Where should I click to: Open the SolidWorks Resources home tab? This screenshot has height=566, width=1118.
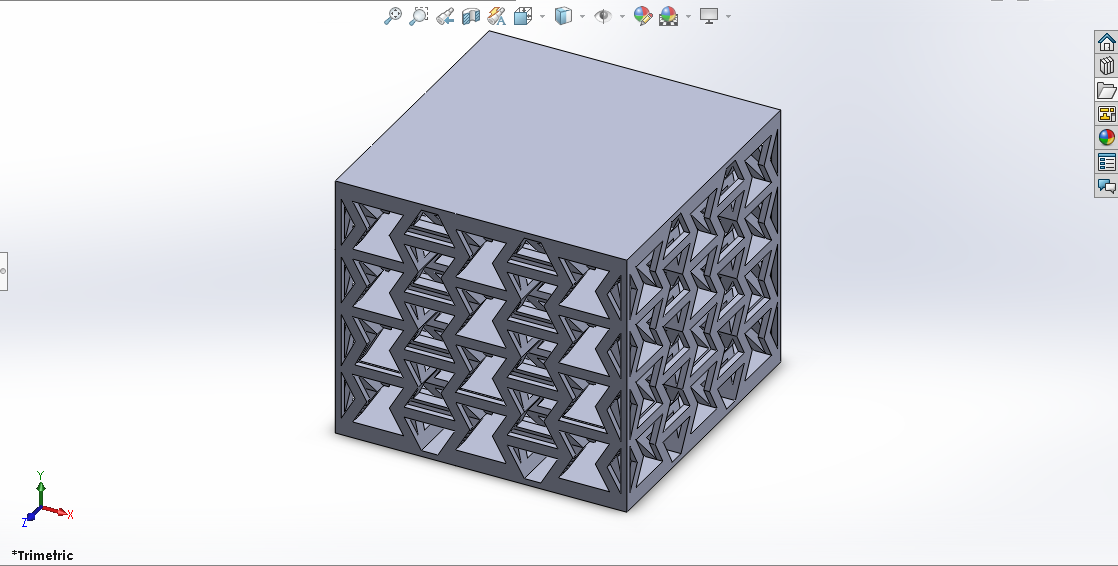(x=1107, y=42)
